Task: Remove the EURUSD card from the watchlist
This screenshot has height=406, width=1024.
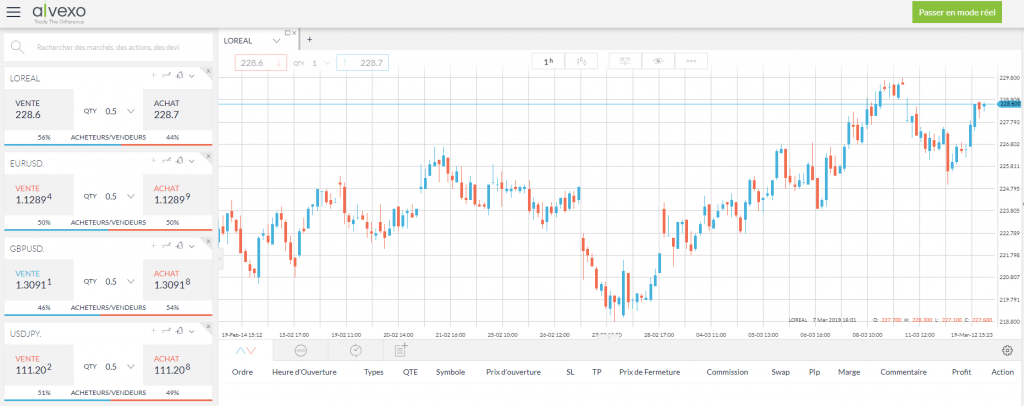Action: coord(208,156)
